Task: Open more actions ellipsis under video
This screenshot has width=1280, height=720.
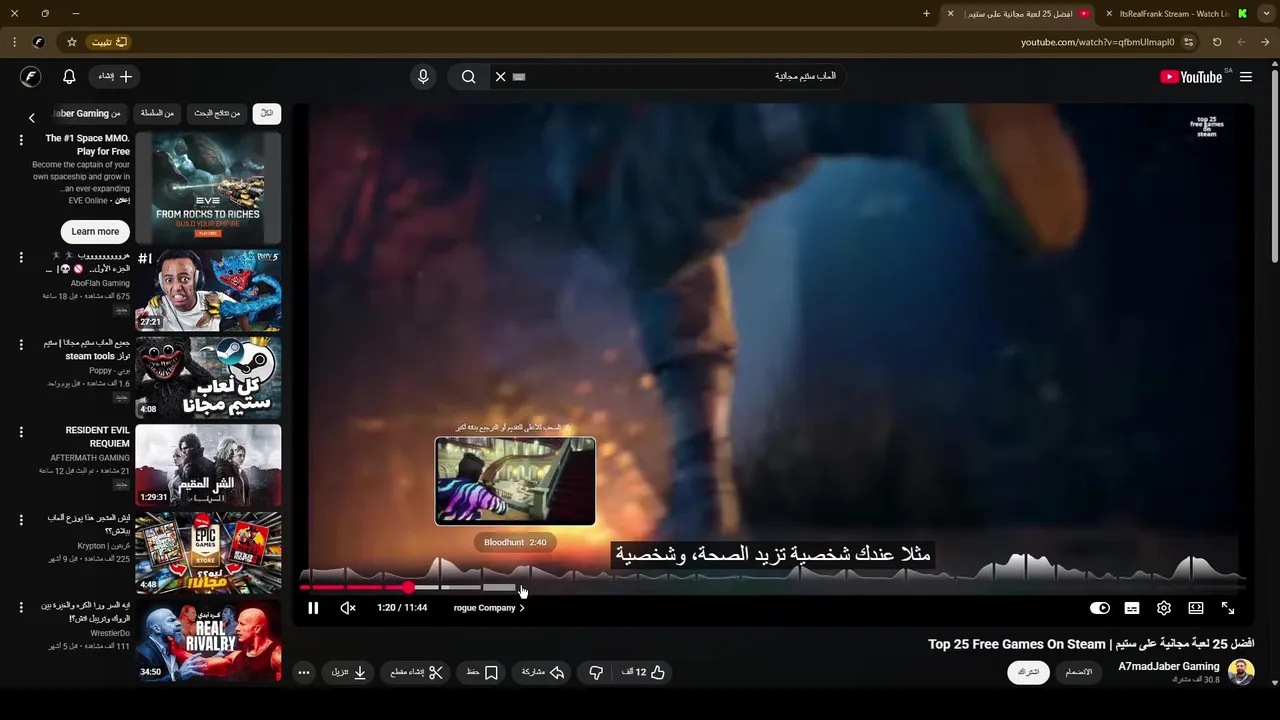Action: point(303,673)
